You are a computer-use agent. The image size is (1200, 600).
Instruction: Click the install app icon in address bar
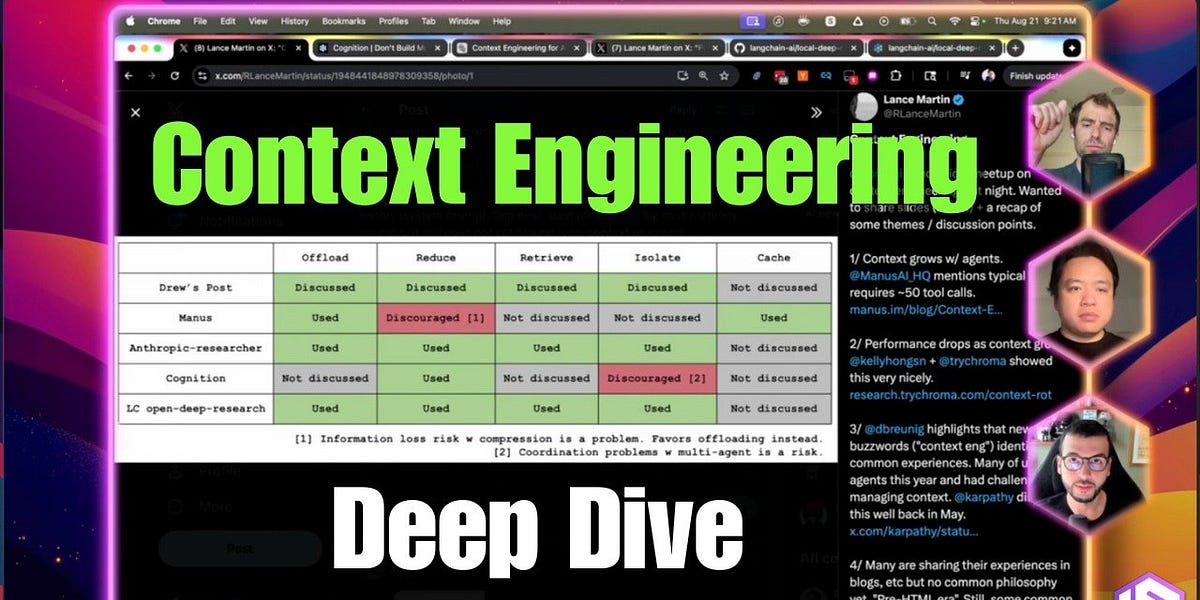[x=683, y=75]
